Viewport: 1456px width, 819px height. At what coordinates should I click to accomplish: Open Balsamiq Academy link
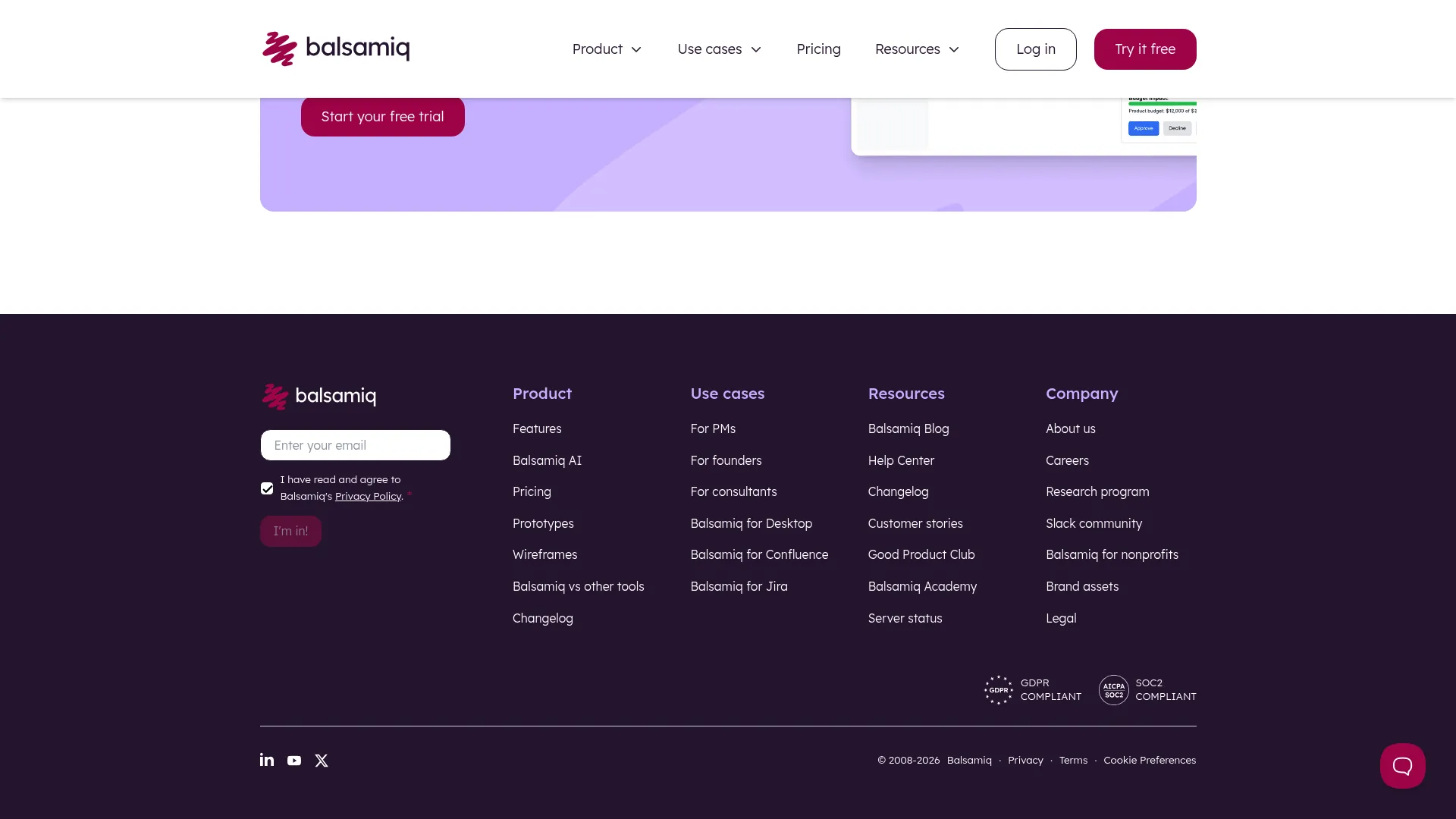click(922, 586)
